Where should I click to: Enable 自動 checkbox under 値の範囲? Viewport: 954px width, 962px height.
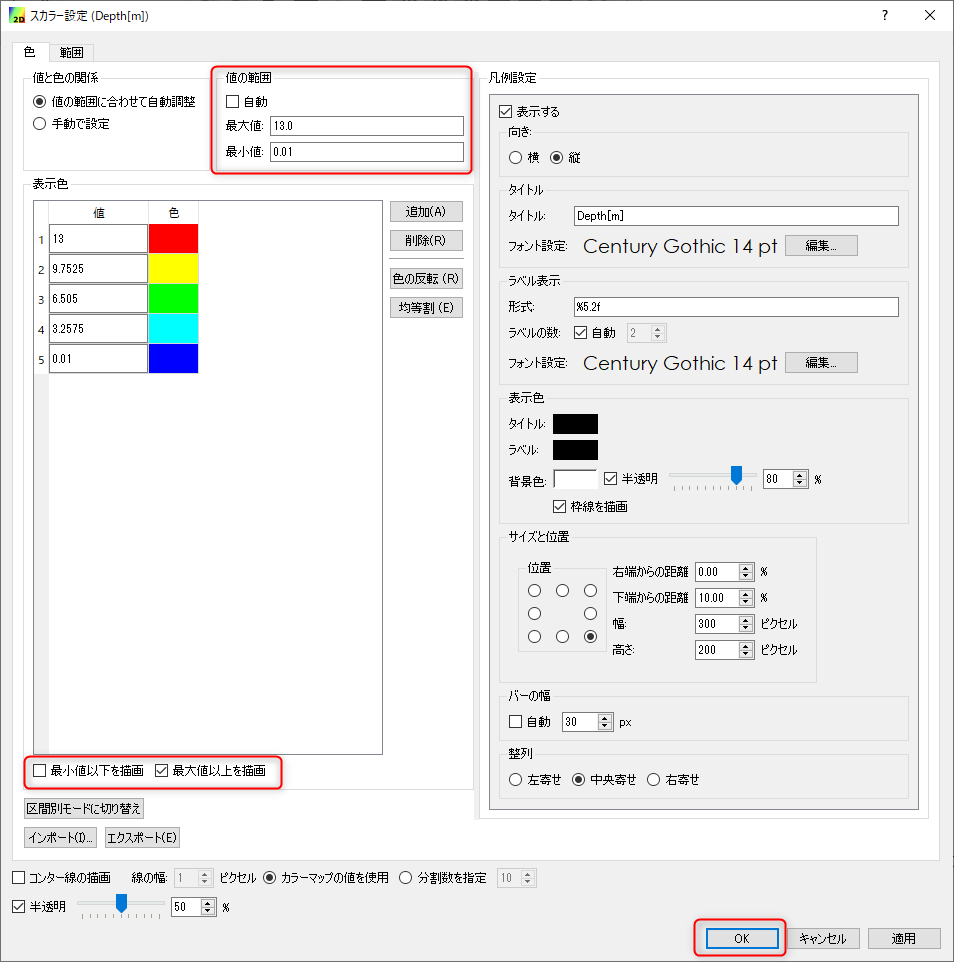click(233, 102)
